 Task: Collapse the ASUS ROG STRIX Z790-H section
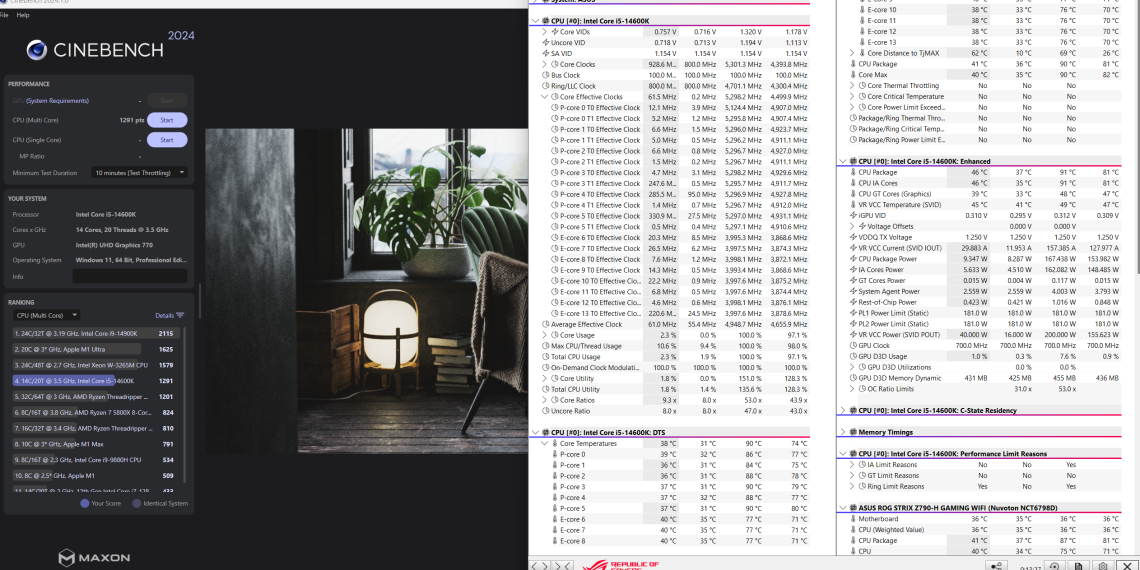[843, 507]
